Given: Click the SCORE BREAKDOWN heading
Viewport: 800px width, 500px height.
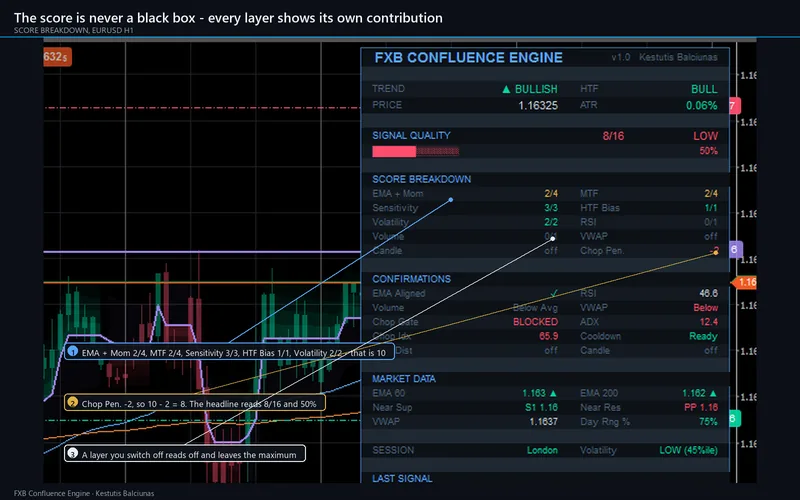Looking at the screenshot, I should pos(421,179).
